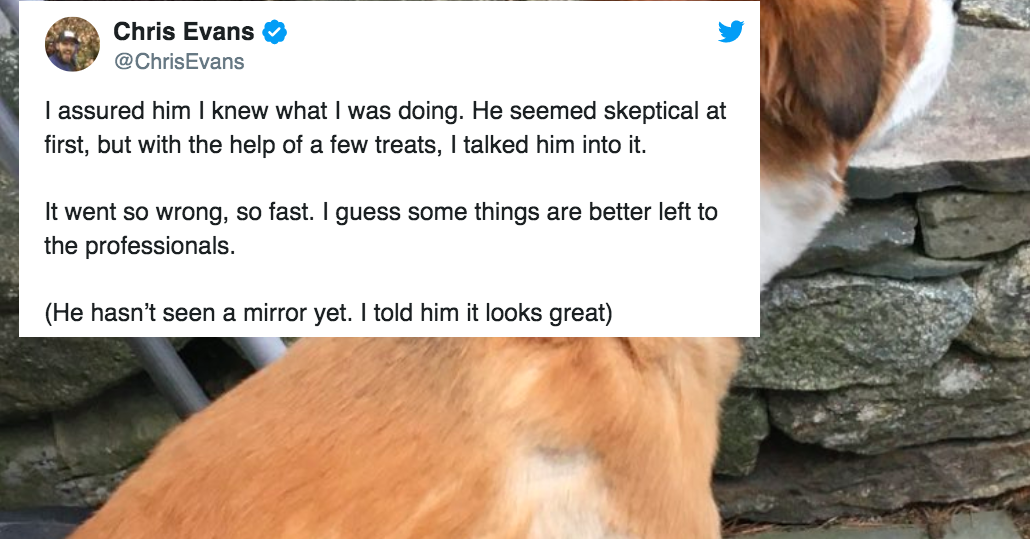Click the Twitter bird logo
Screen dimensions: 1030x539
click(731, 32)
